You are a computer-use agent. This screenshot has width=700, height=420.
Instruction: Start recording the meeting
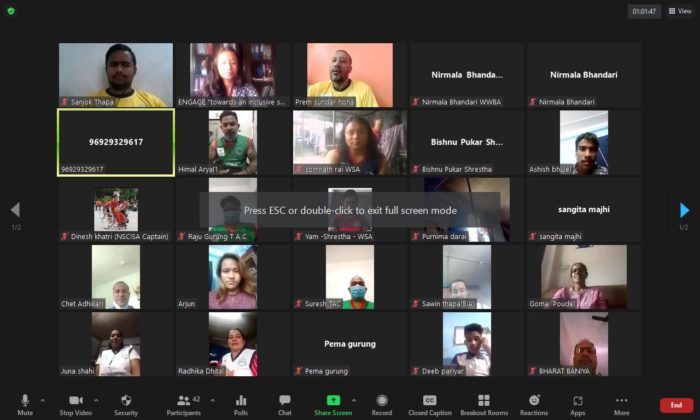(382, 403)
